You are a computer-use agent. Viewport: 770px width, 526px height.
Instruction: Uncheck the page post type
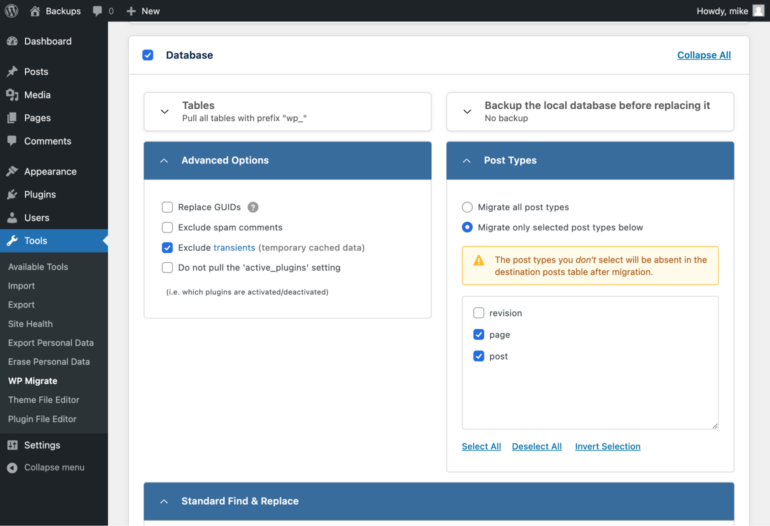coord(479,334)
